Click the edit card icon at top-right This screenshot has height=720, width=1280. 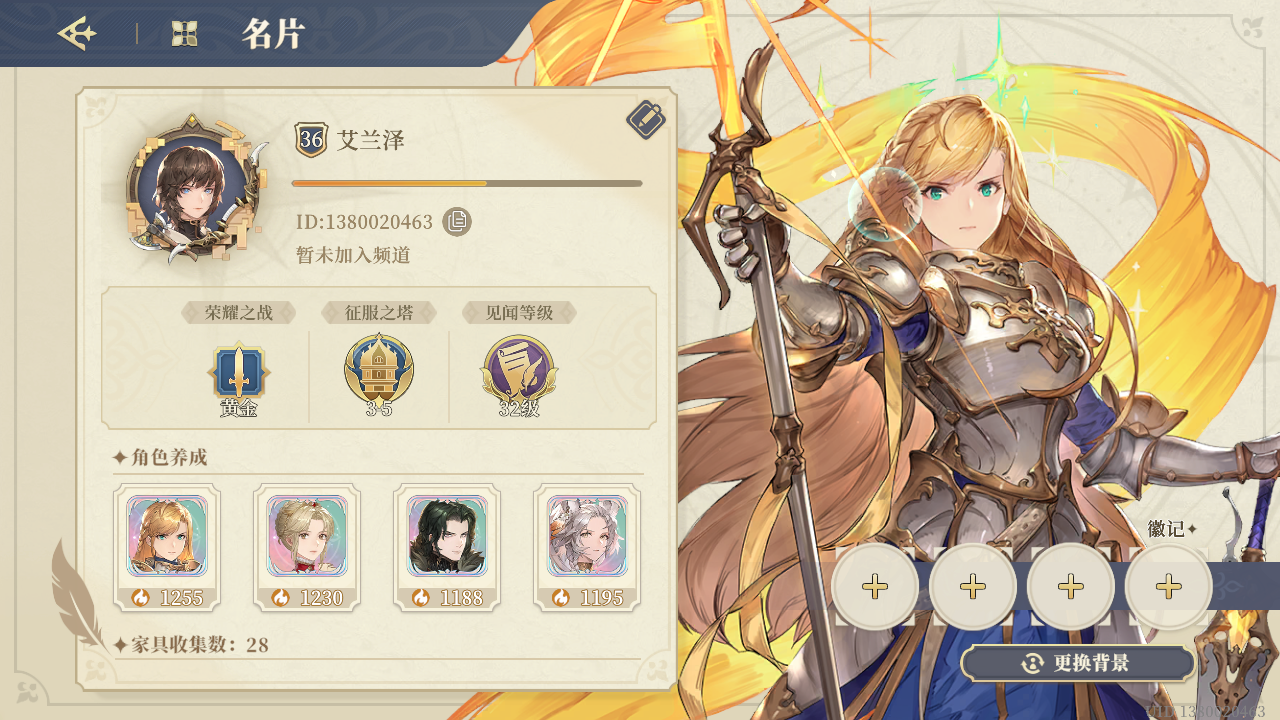pos(646,120)
